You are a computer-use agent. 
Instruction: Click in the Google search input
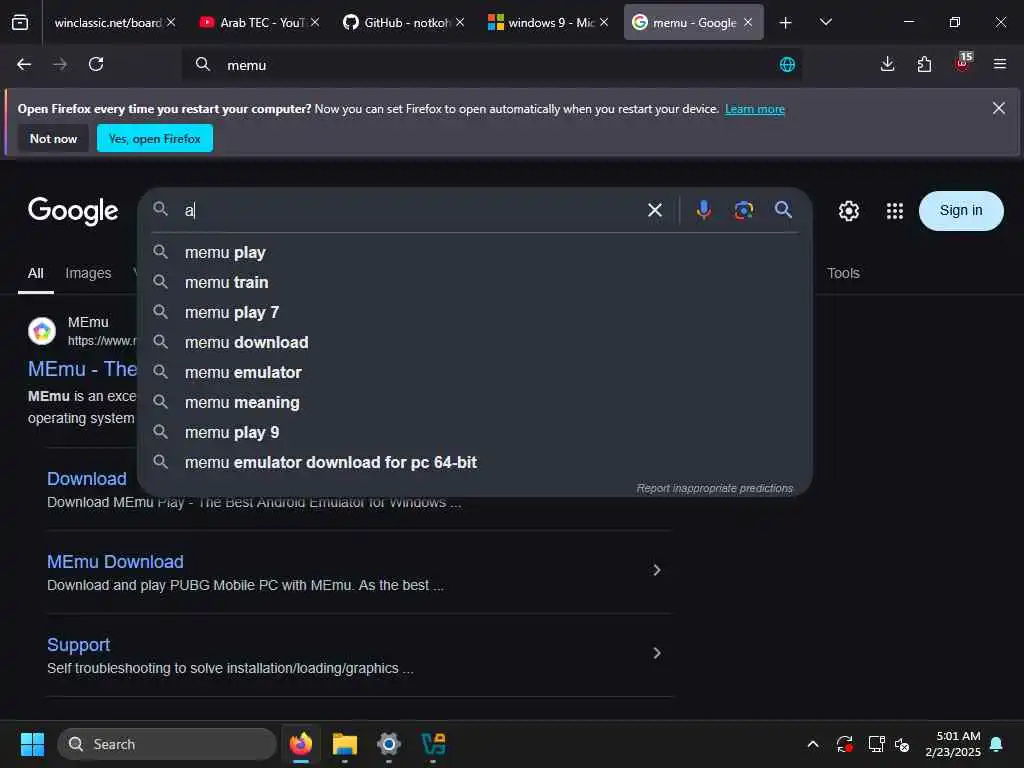(411, 210)
